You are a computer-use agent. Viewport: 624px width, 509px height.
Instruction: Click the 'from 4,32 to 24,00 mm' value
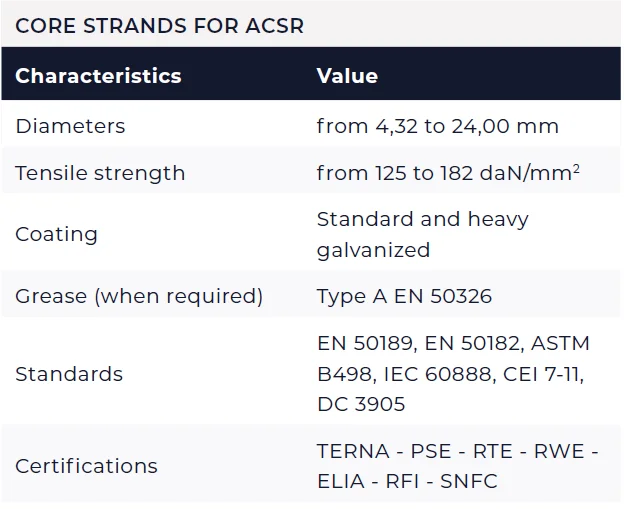tap(437, 126)
